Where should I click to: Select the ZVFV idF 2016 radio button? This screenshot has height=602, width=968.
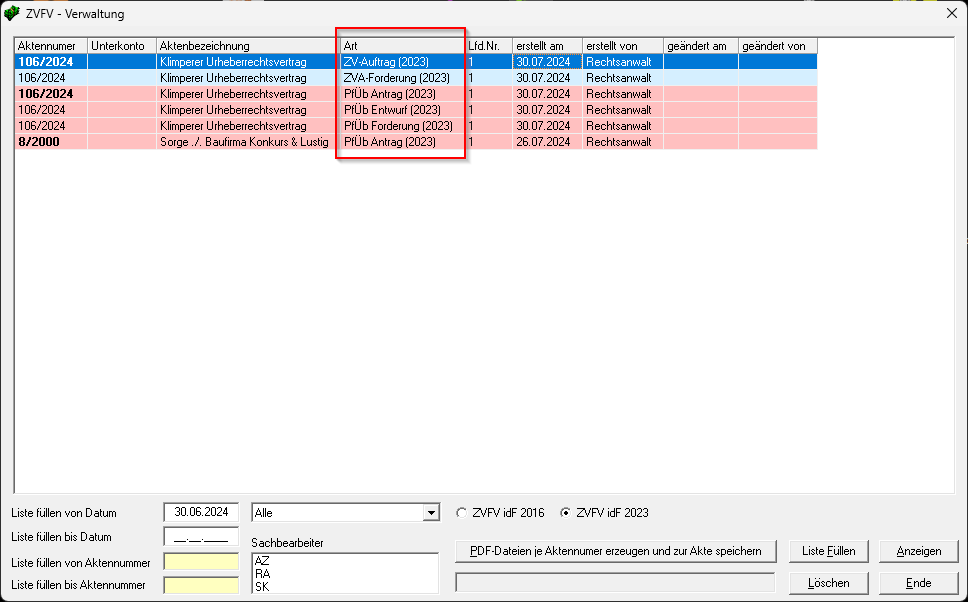(461, 513)
